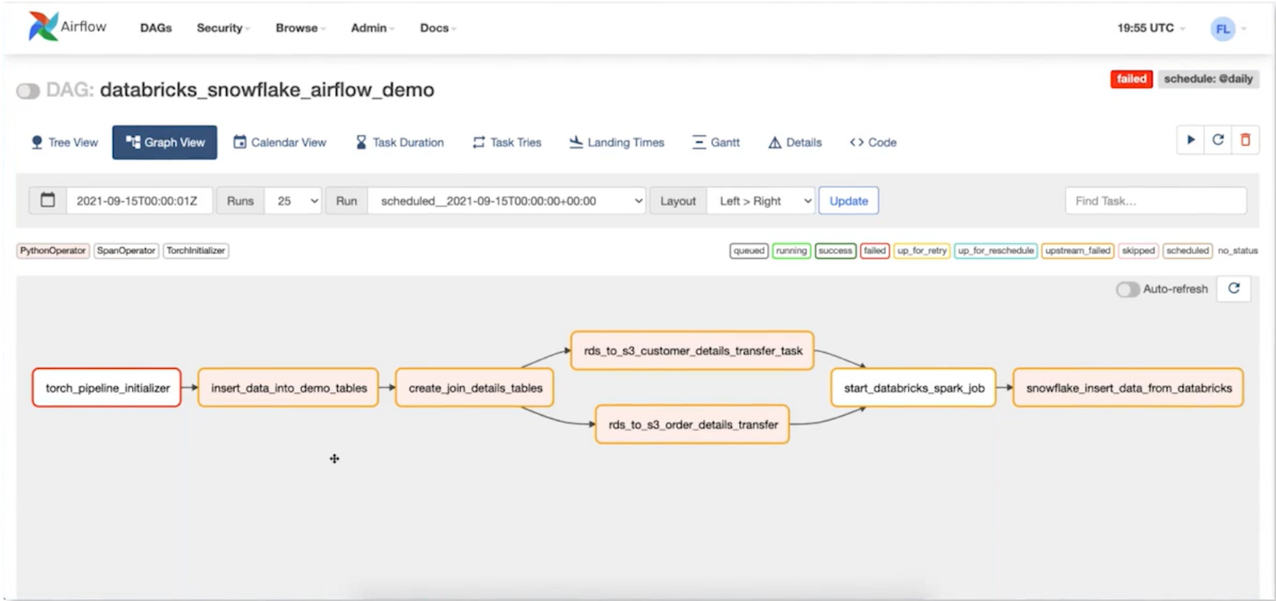Select snowflake_insert_data_from_databricks node
This screenshot has width=1276, height=601.
point(1128,387)
